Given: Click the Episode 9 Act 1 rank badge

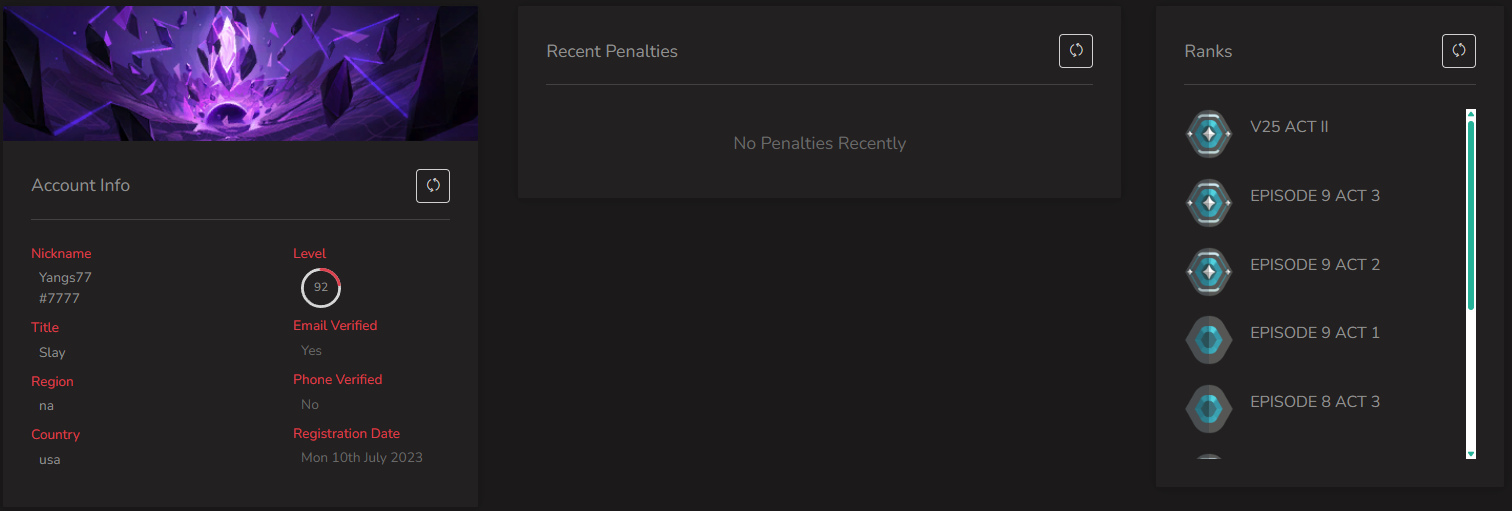Looking at the screenshot, I should (x=1209, y=340).
